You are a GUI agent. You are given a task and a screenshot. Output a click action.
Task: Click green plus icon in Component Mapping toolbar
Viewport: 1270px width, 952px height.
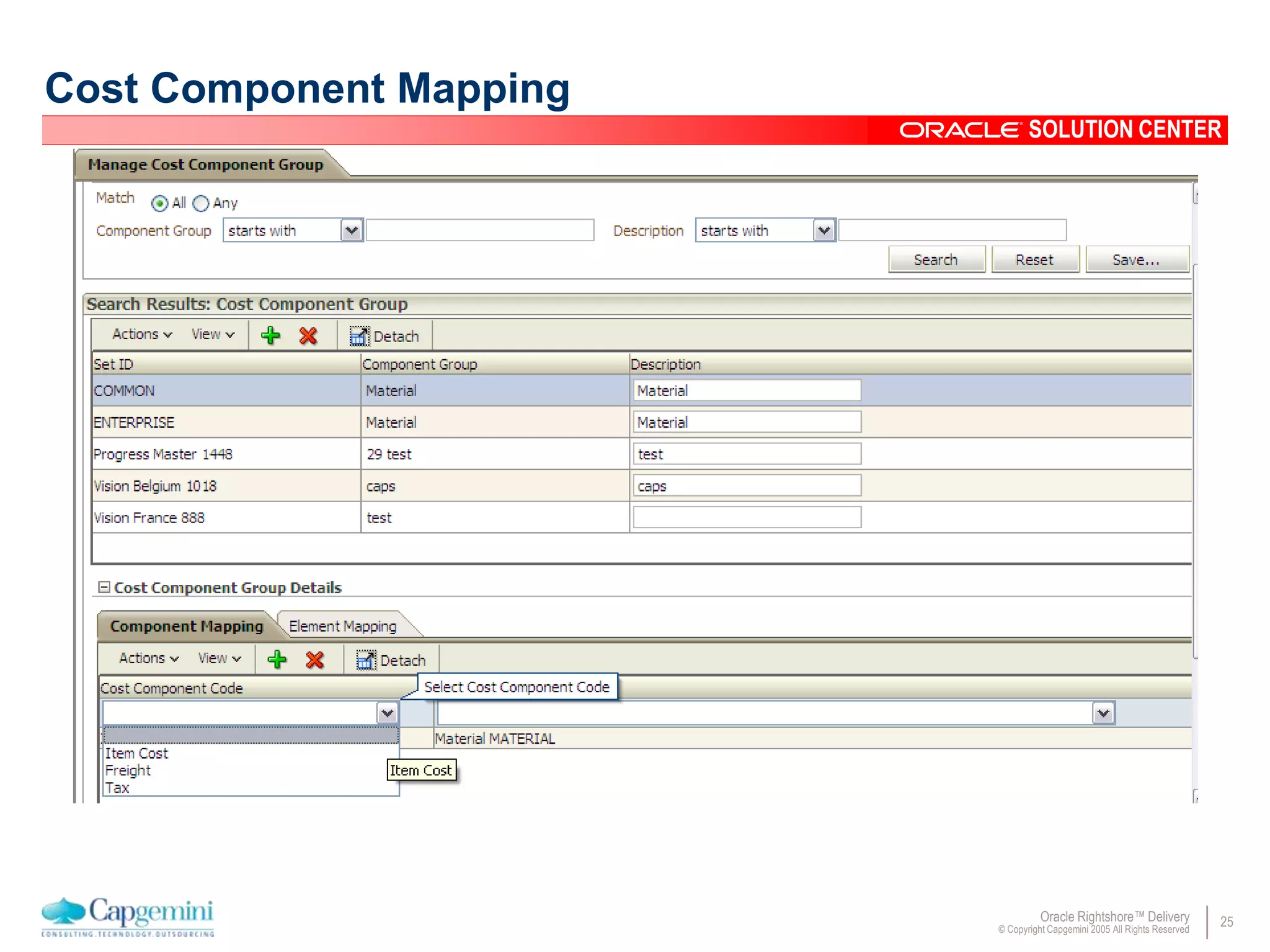tap(277, 659)
